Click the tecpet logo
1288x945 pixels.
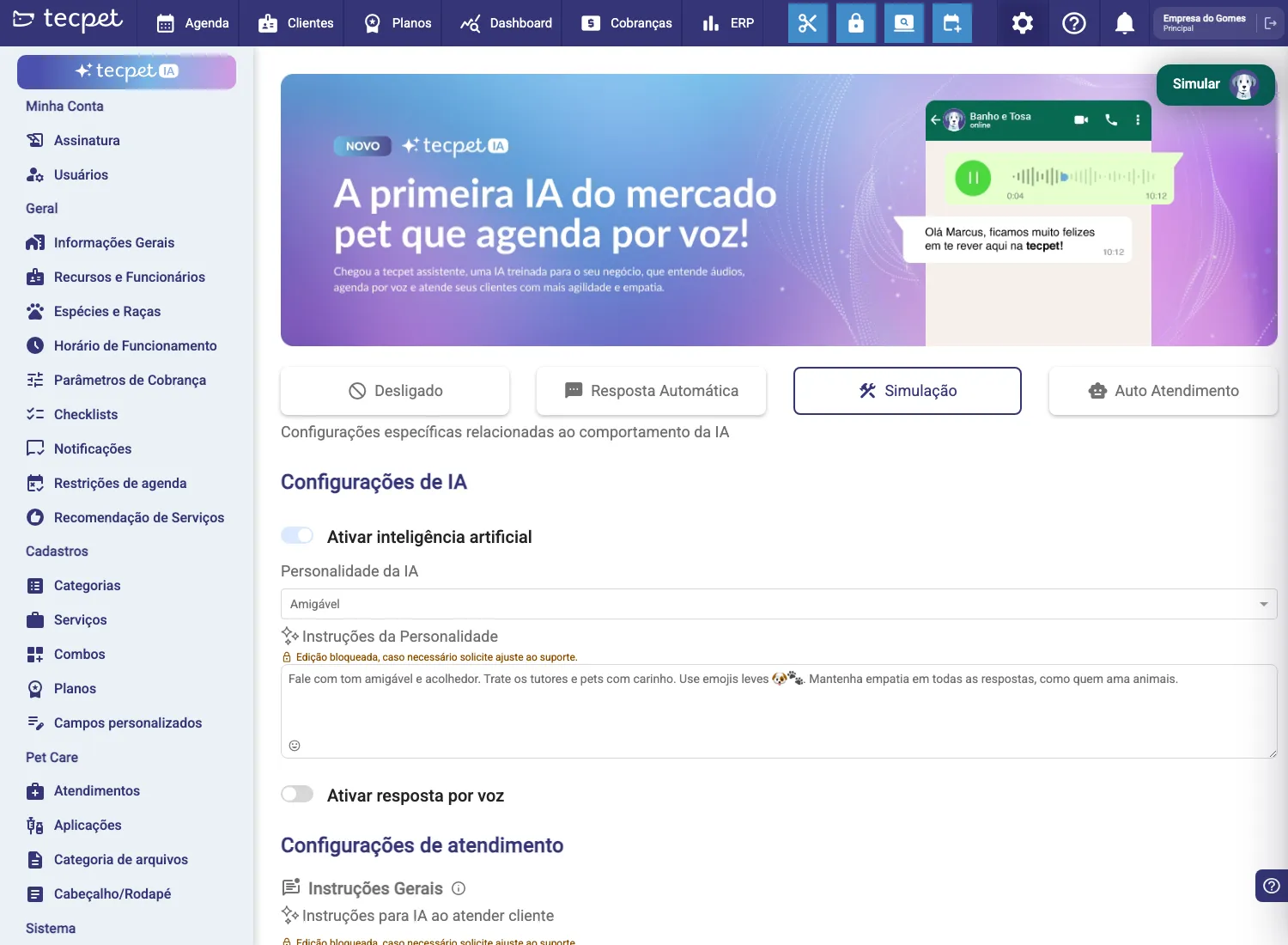click(x=68, y=20)
